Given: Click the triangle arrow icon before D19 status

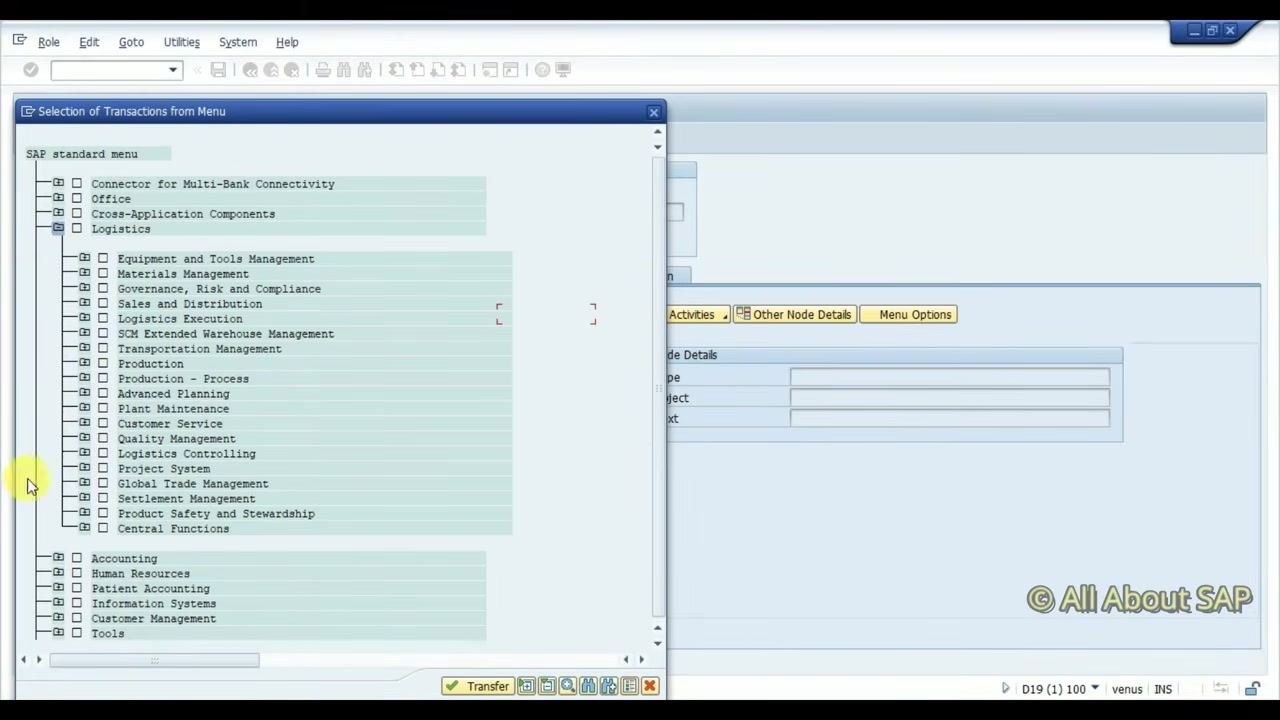Looking at the screenshot, I should click(1006, 689).
